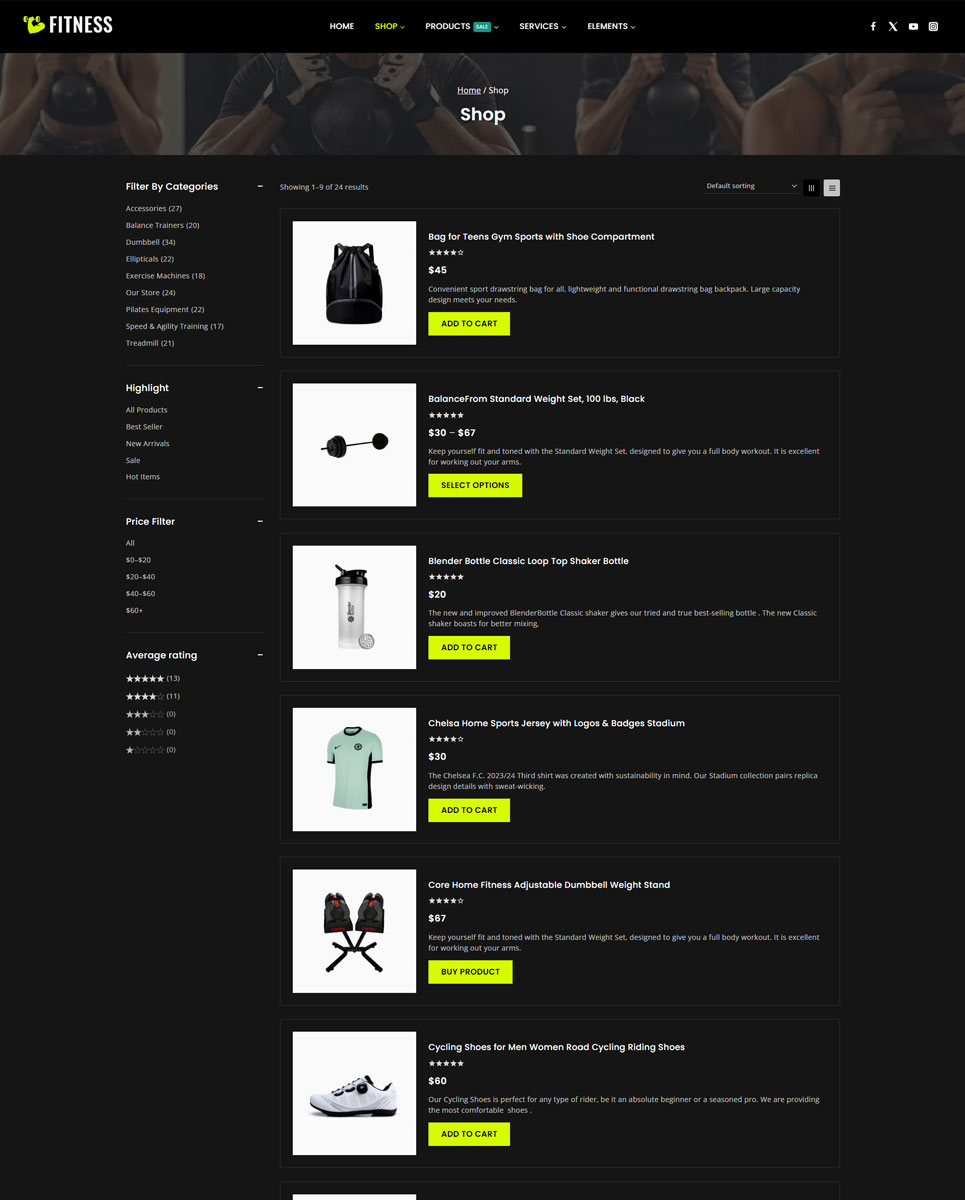Open the Services menu item

click(542, 26)
